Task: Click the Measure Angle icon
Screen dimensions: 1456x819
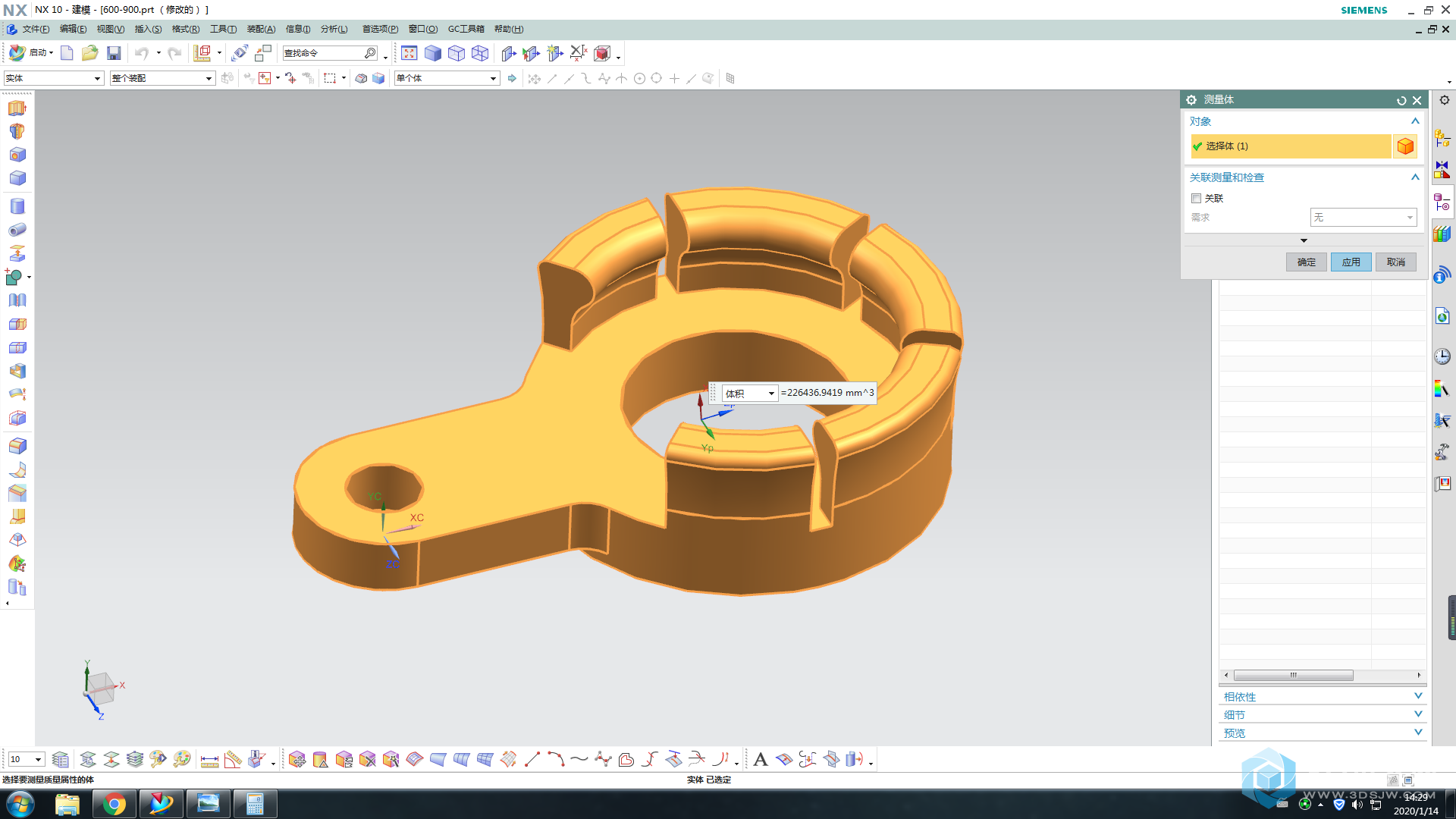Action: (x=234, y=760)
